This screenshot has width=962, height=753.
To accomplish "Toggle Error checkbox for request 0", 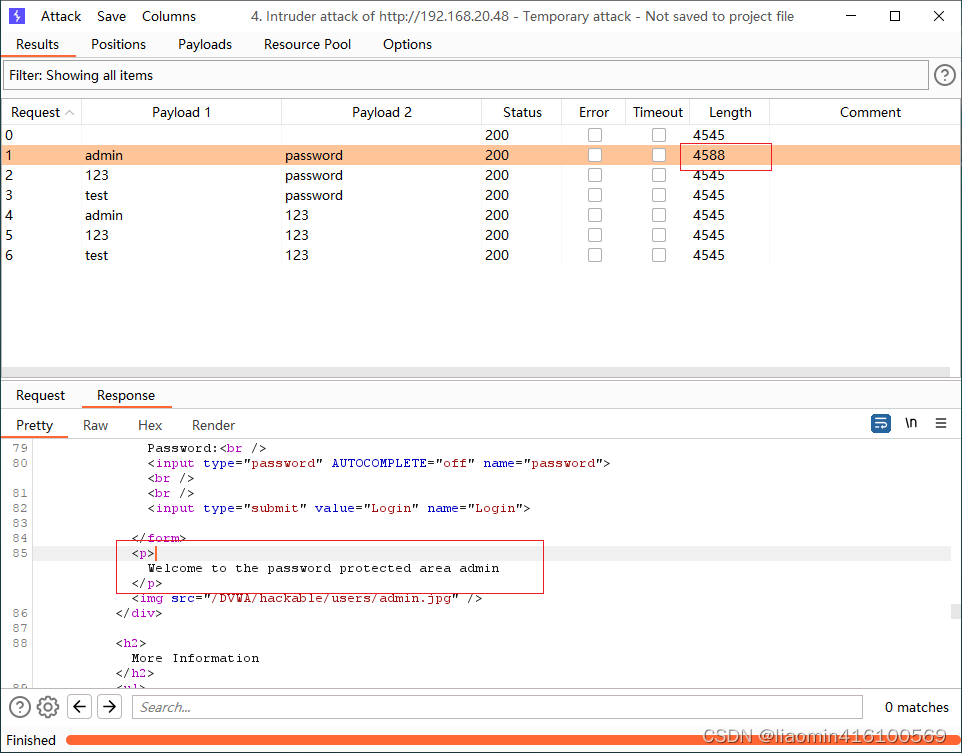I will [x=595, y=135].
